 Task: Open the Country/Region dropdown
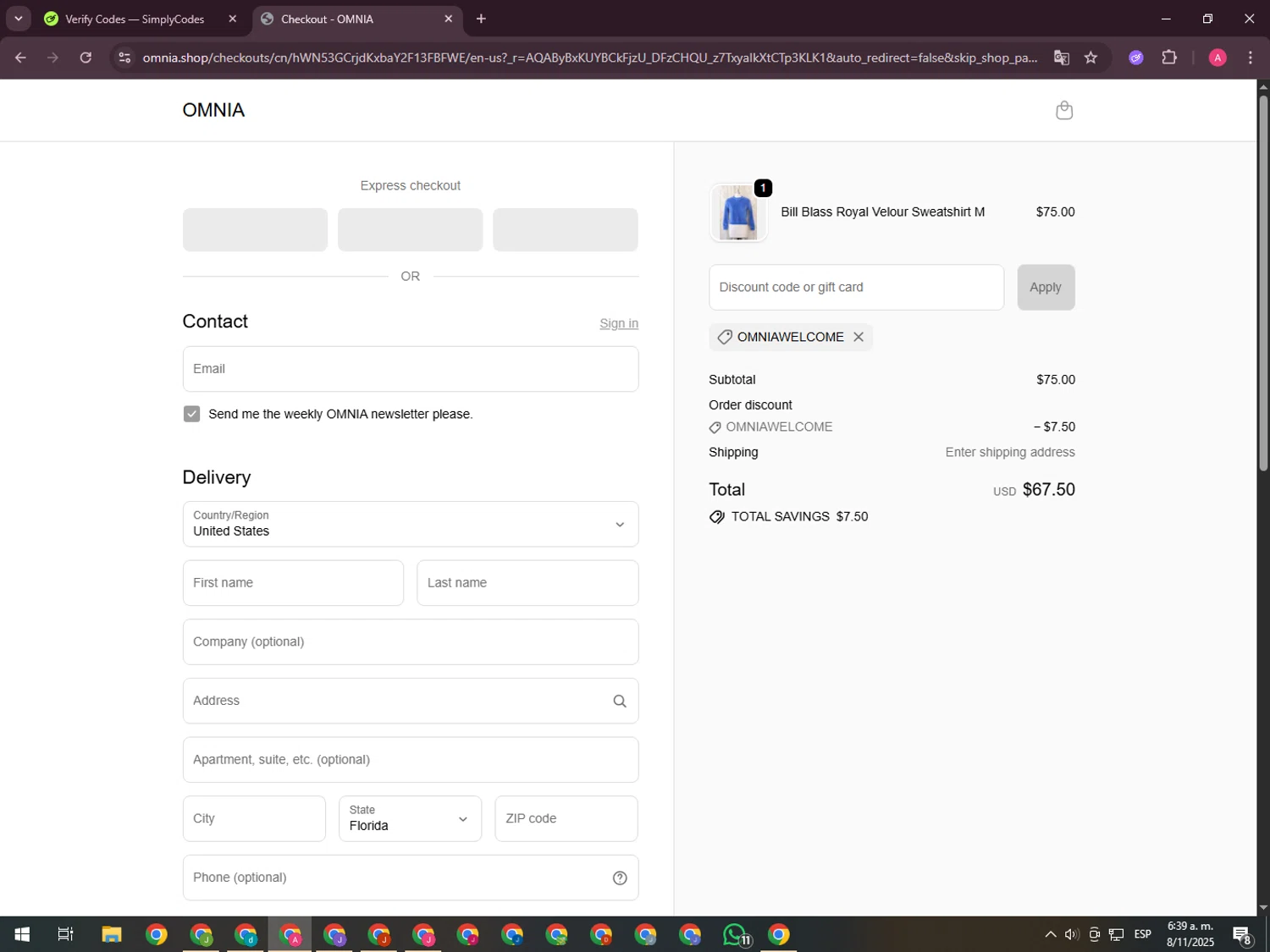coord(411,524)
